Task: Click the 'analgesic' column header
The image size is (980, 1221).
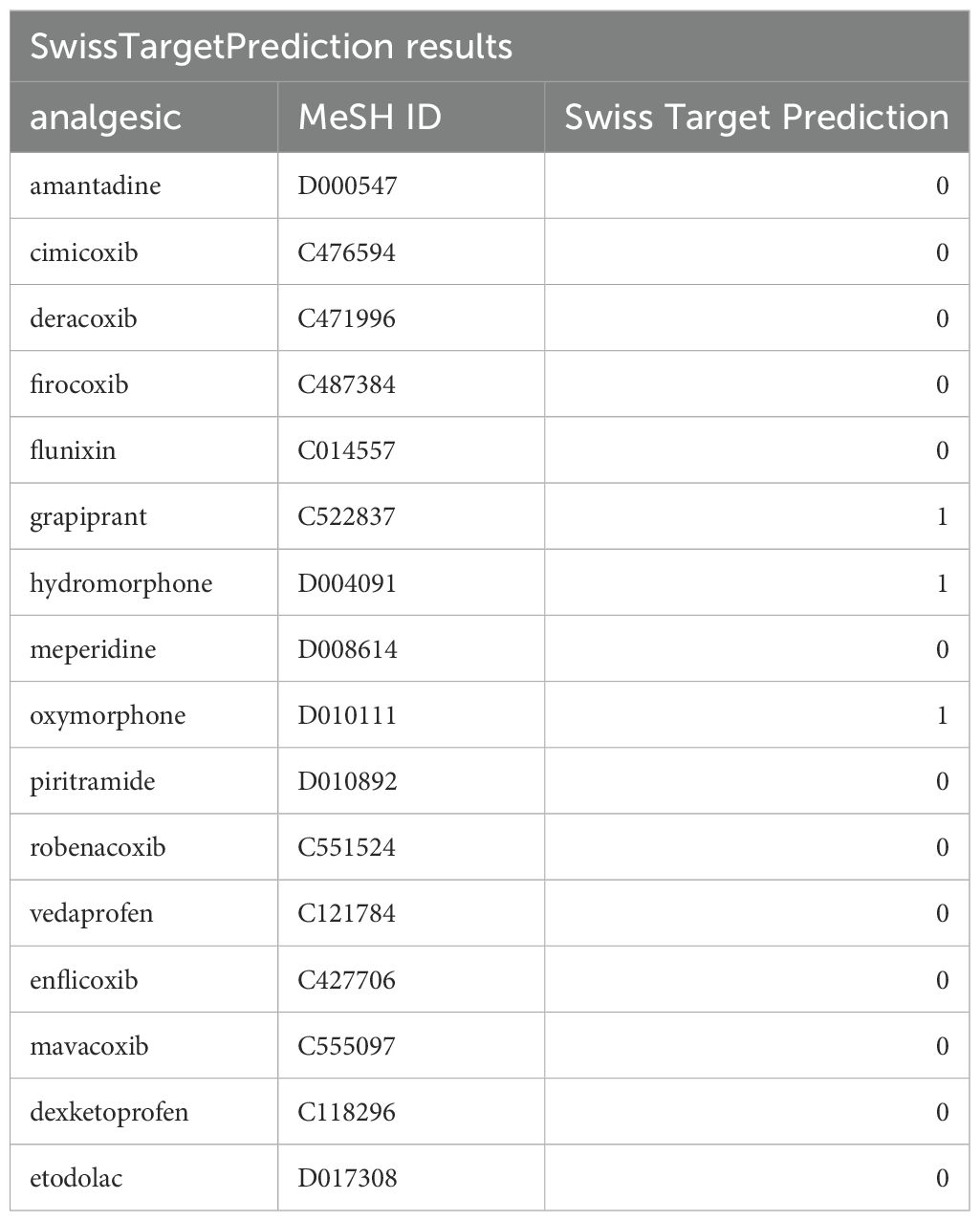Action: [x=105, y=117]
